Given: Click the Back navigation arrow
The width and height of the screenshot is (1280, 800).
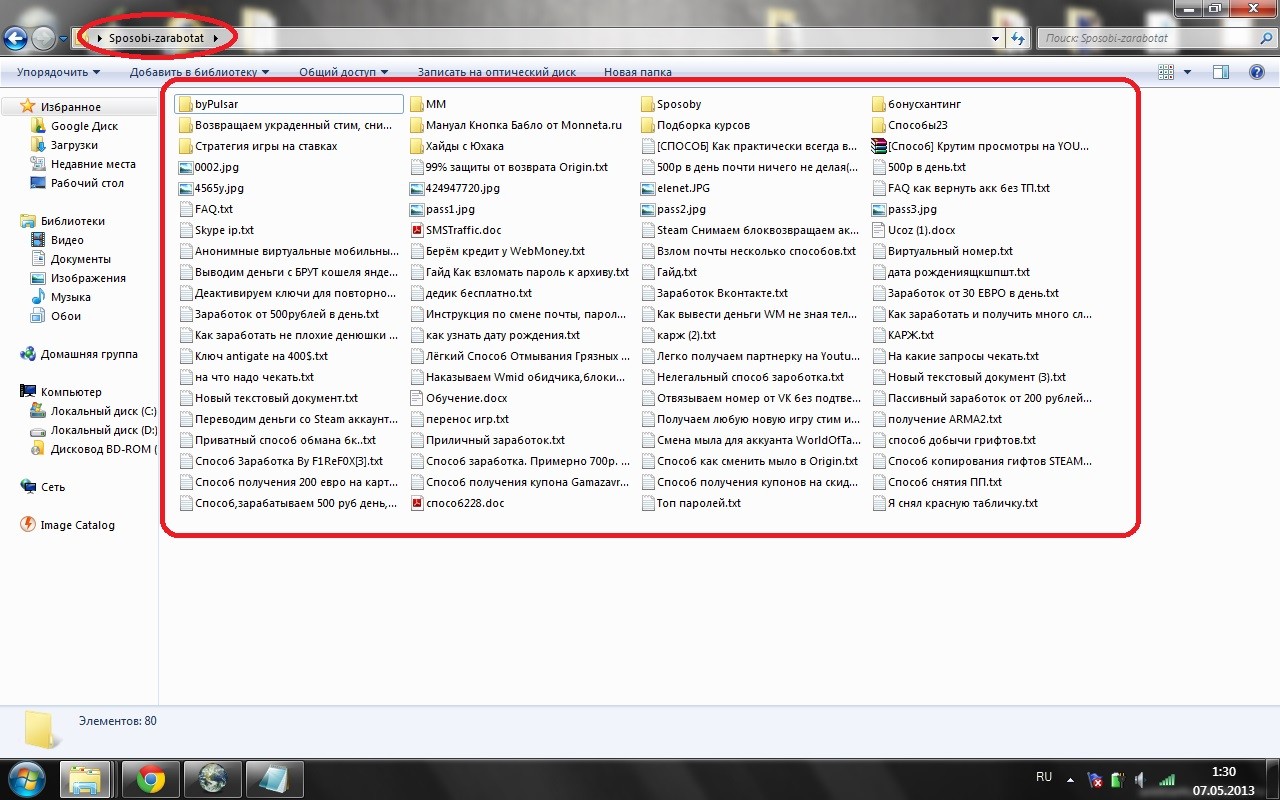Looking at the screenshot, I should 15,39.
